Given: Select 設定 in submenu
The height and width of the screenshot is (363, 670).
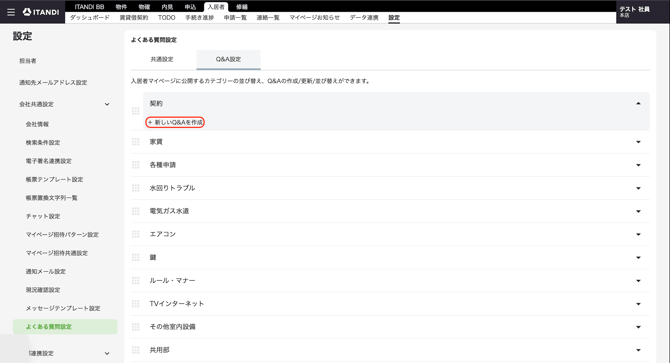Looking at the screenshot, I should 394,18.
